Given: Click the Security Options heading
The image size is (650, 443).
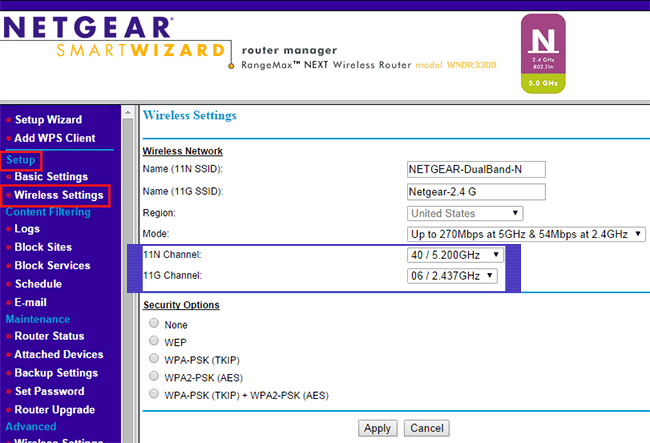Looking at the screenshot, I should pos(181,305).
